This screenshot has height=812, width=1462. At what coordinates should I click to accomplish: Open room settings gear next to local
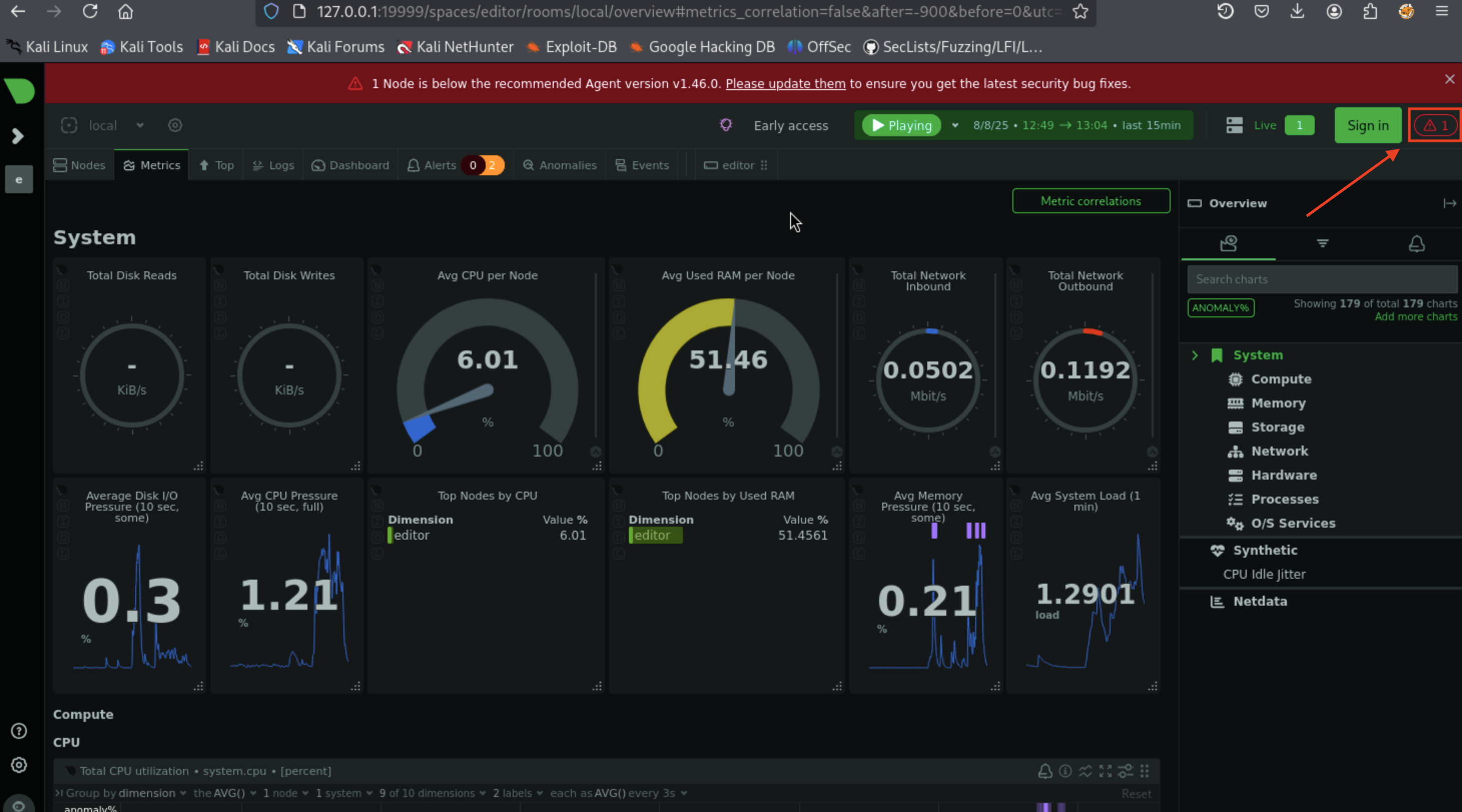coord(175,125)
